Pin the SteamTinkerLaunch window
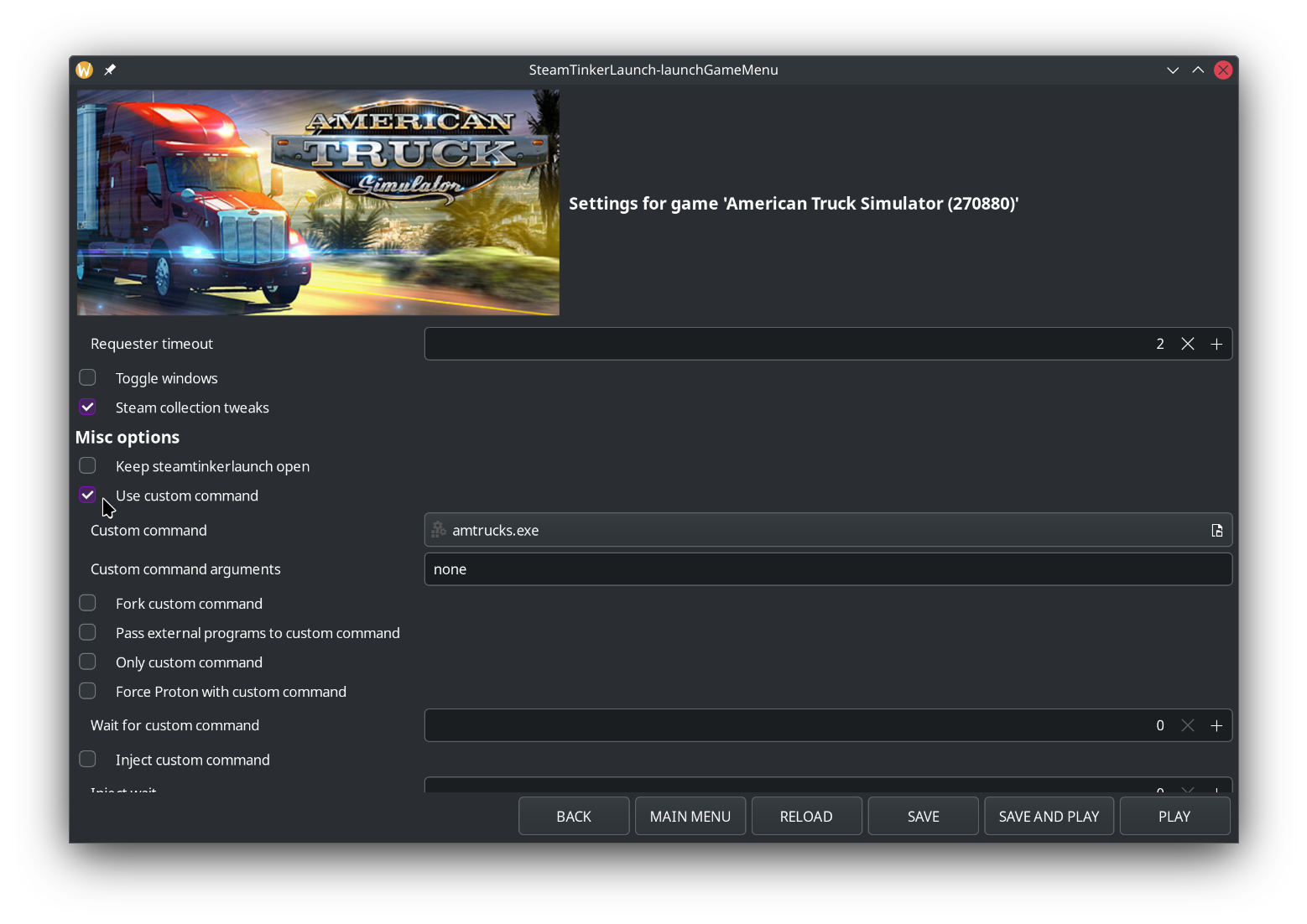The width and height of the screenshot is (1307, 924). [110, 70]
